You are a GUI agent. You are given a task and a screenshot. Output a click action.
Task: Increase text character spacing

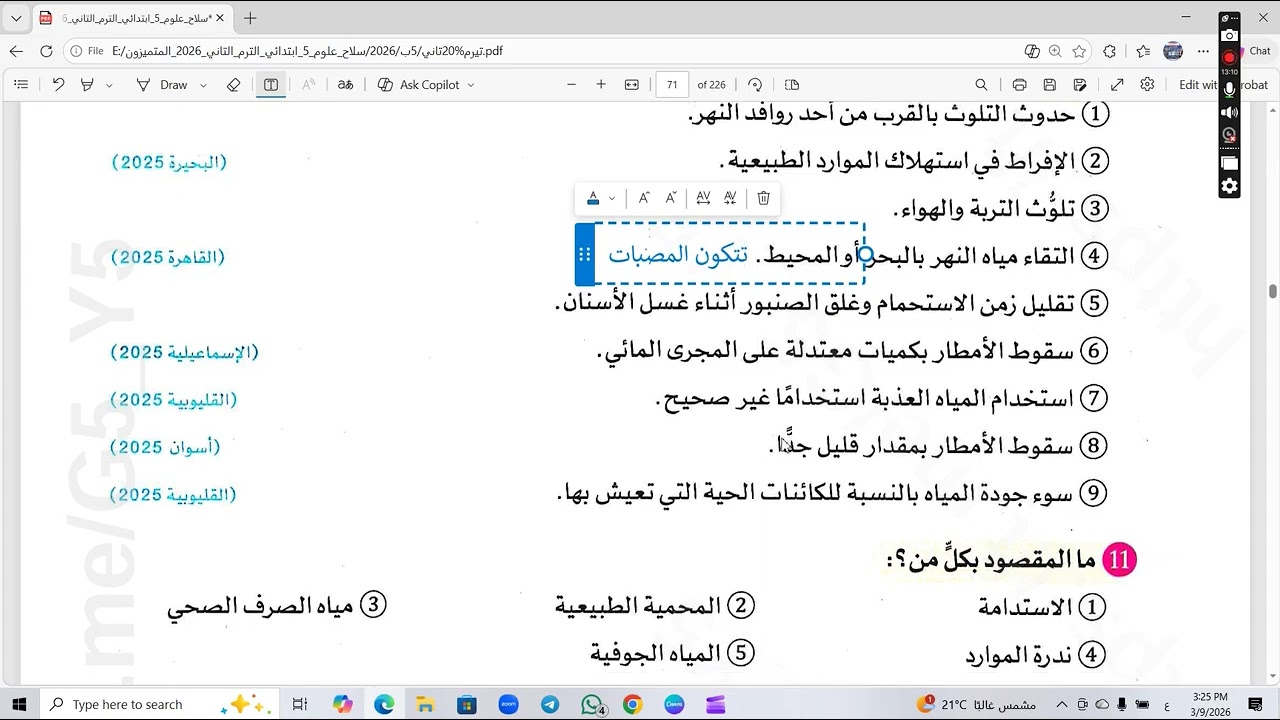click(703, 198)
